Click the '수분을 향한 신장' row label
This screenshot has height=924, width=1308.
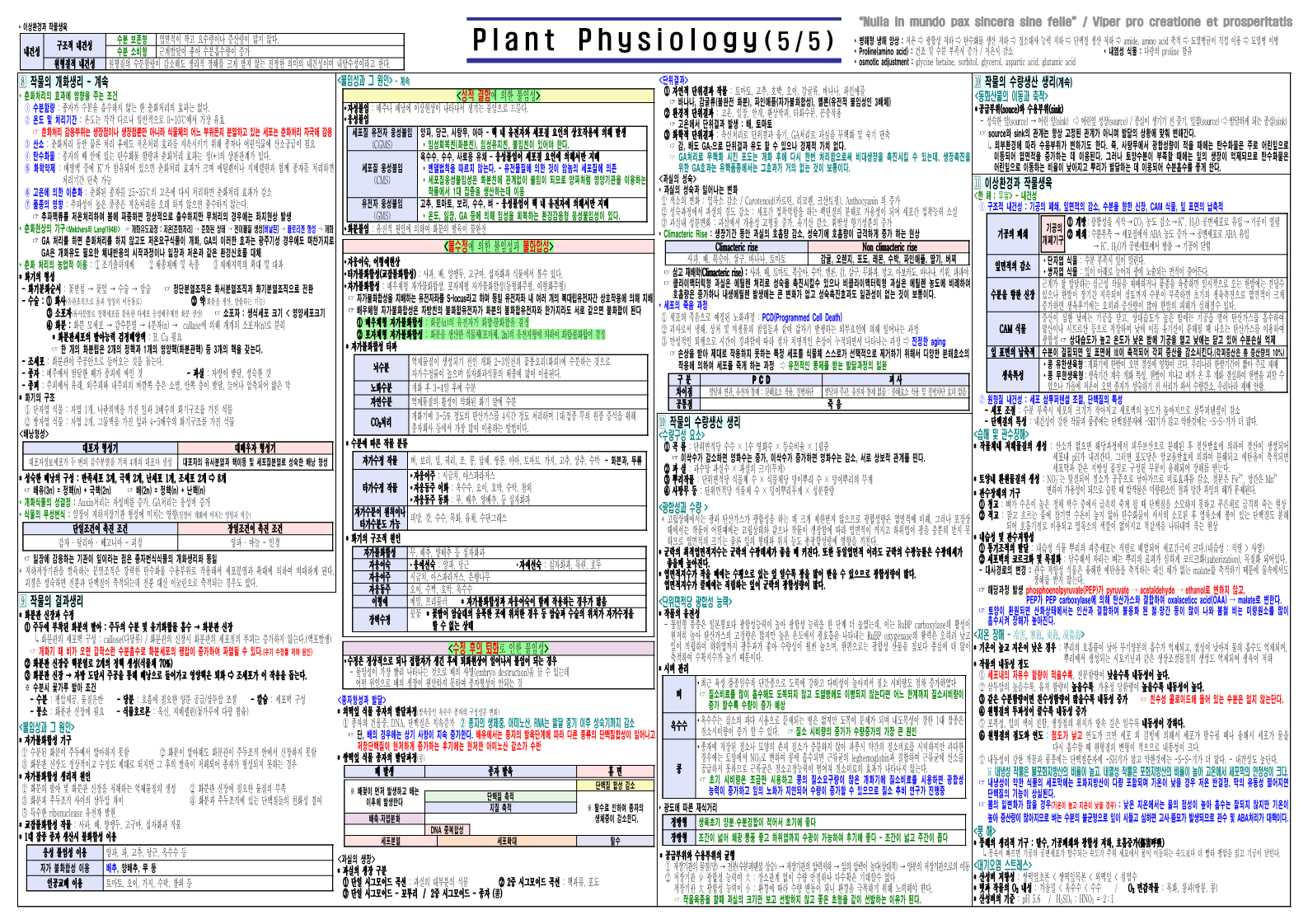[x=1012, y=294]
